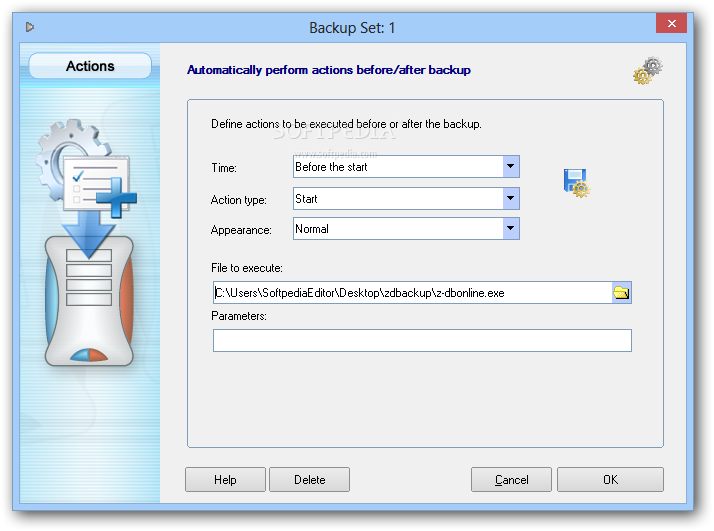Click the 'Automatically perform actions before/after backup' heading
Image resolution: width=714 pixels, height=531 pixels.
point(329,70)
